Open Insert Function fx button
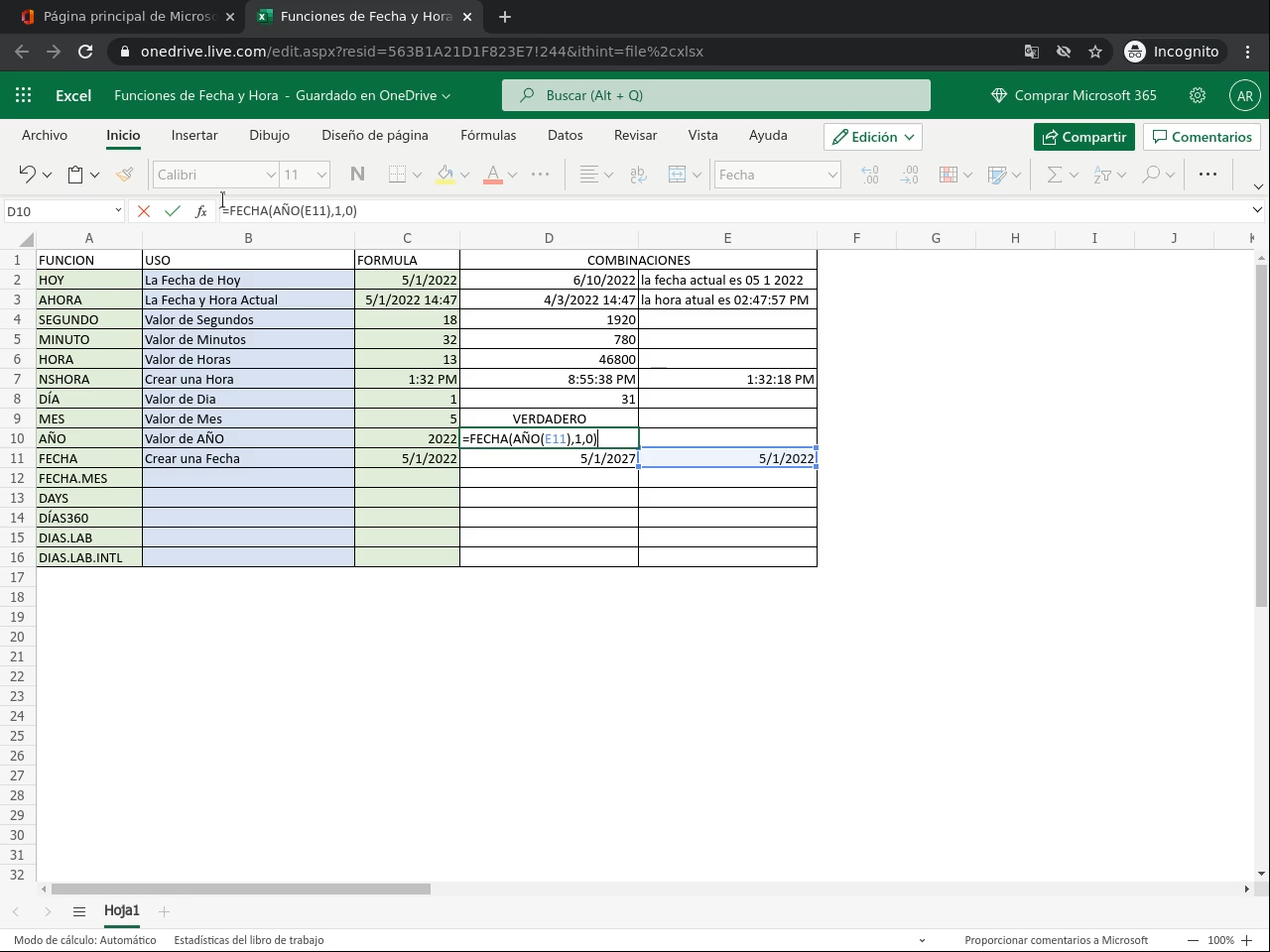Image resolution: width=1270 pixels, height=952 pixels. (201, 211)
